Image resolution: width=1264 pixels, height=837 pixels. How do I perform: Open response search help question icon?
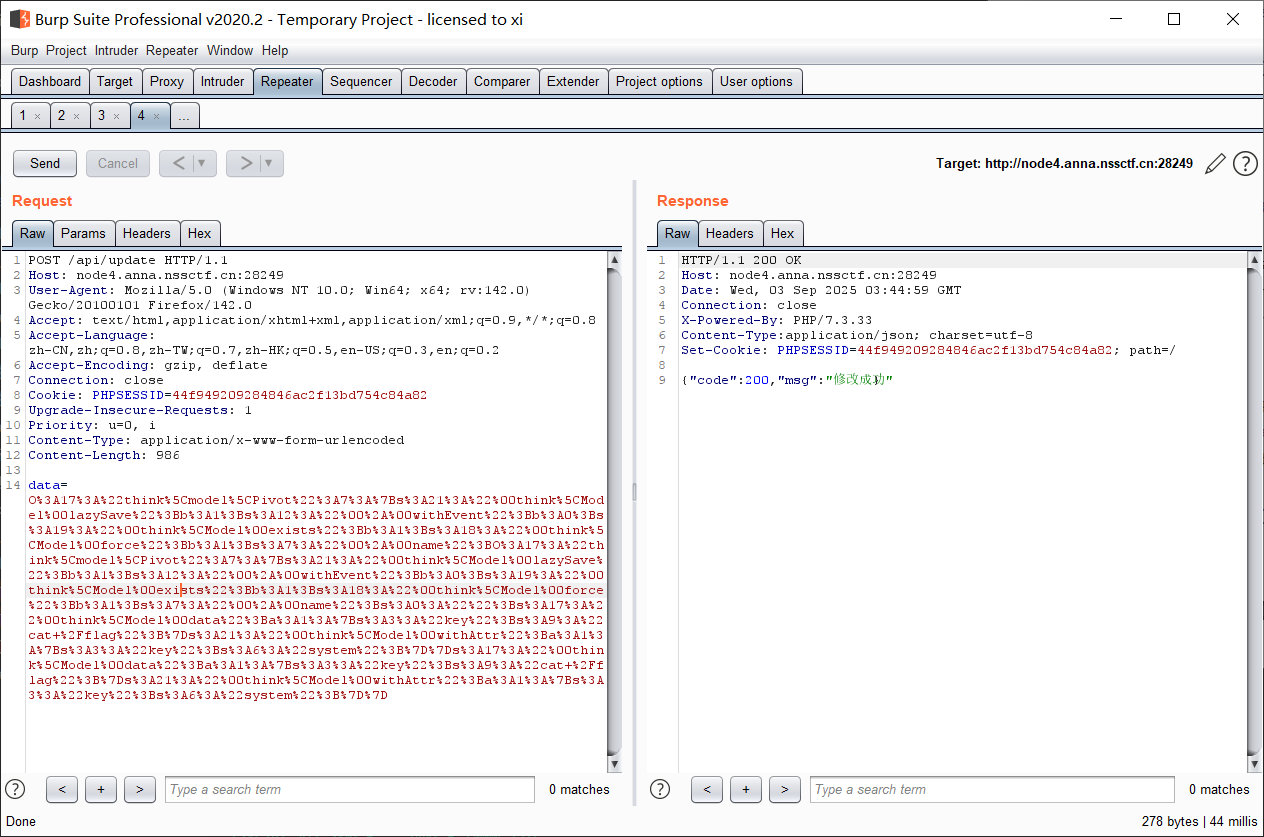pyautogui.click(x=660, y=789)
